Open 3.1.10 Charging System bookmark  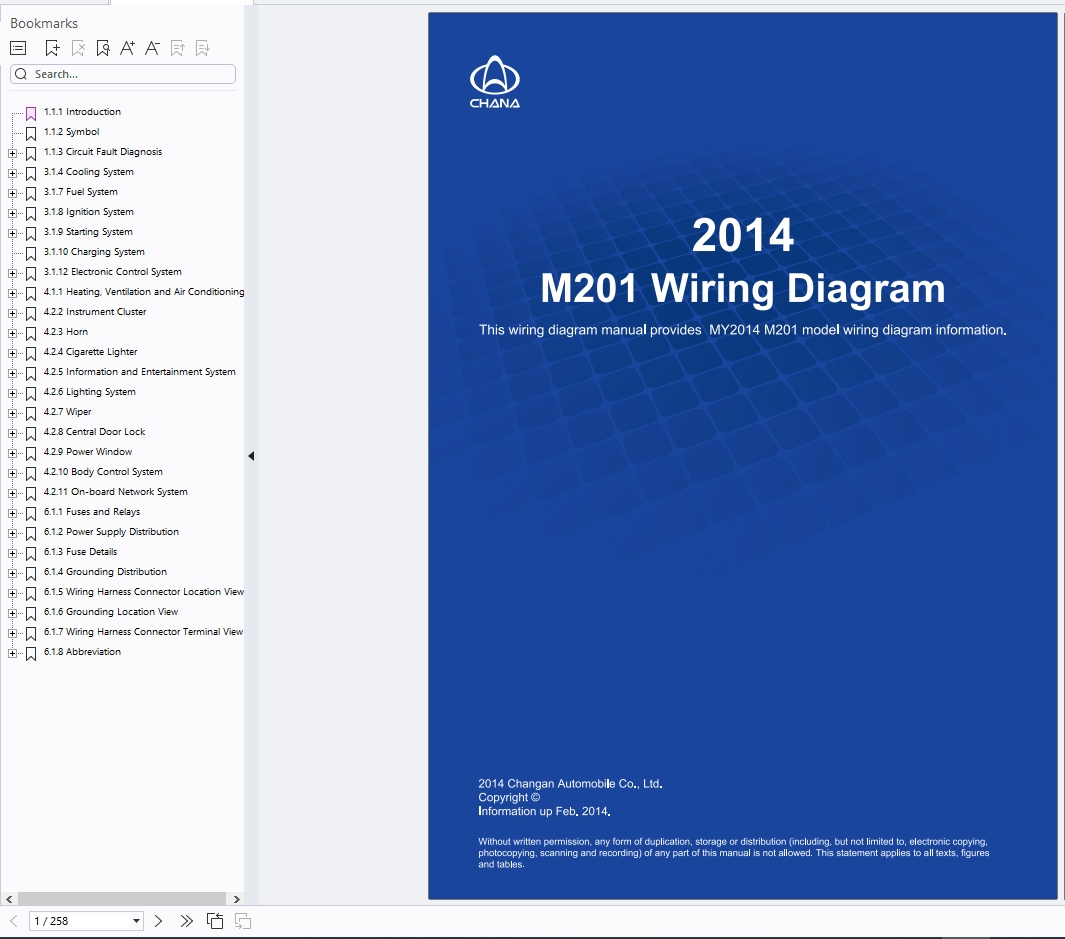[x=94, y=251]
